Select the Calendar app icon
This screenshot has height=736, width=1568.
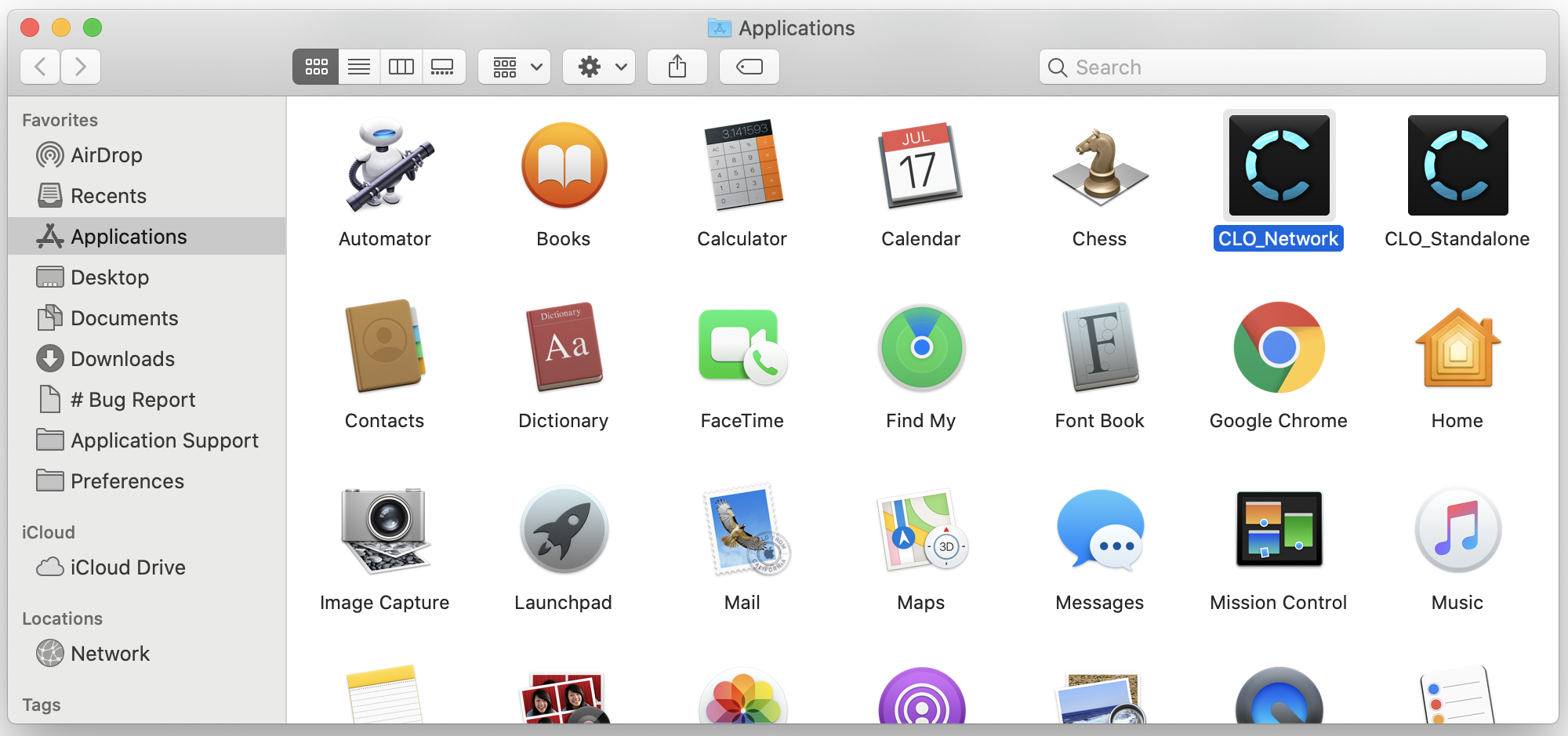click(x=921, y=165)
